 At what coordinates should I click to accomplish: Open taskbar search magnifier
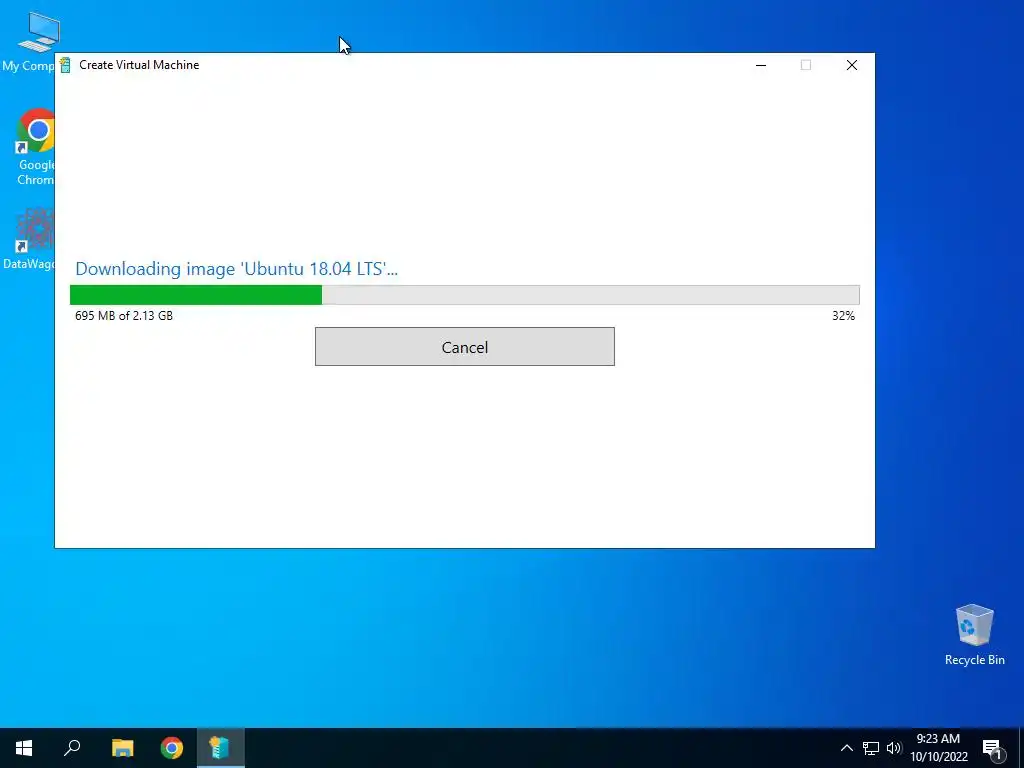pyautogui.click(x=72, y=748)
